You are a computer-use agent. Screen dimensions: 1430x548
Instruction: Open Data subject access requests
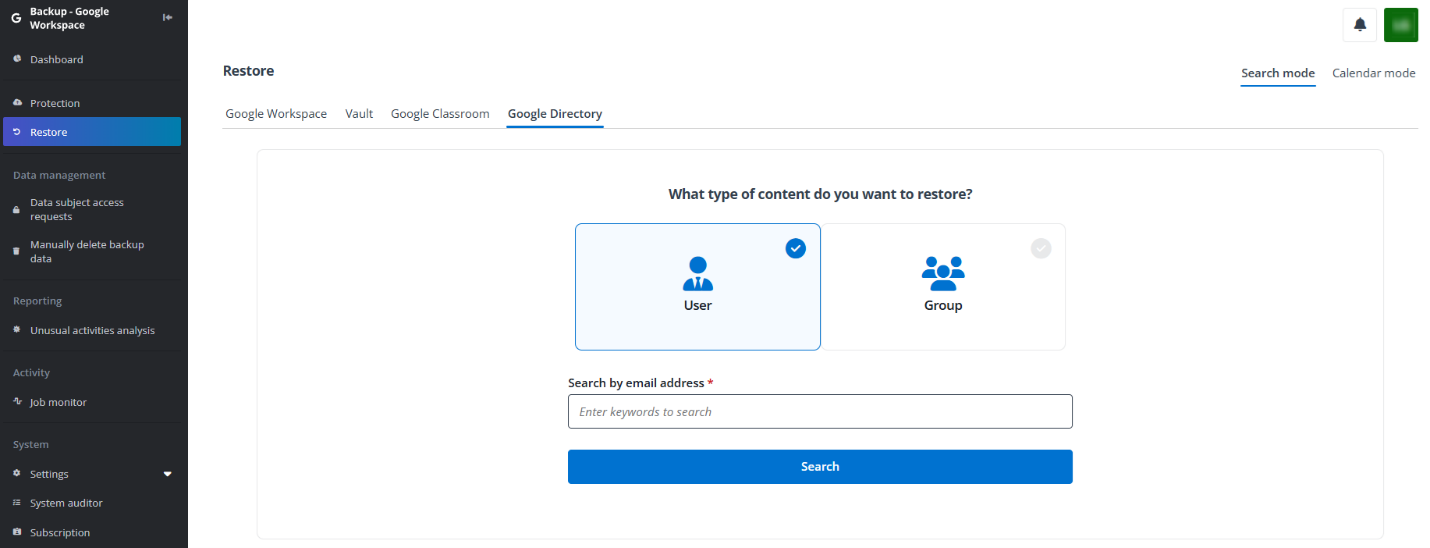(77, 209)
